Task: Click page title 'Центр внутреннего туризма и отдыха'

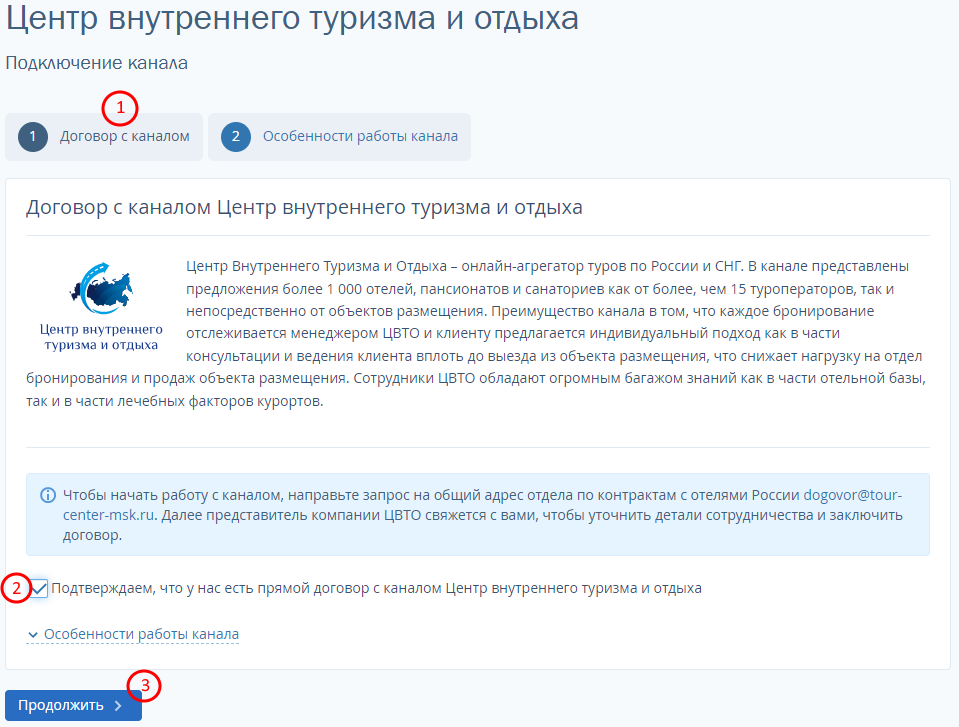Action: point(292,17)
